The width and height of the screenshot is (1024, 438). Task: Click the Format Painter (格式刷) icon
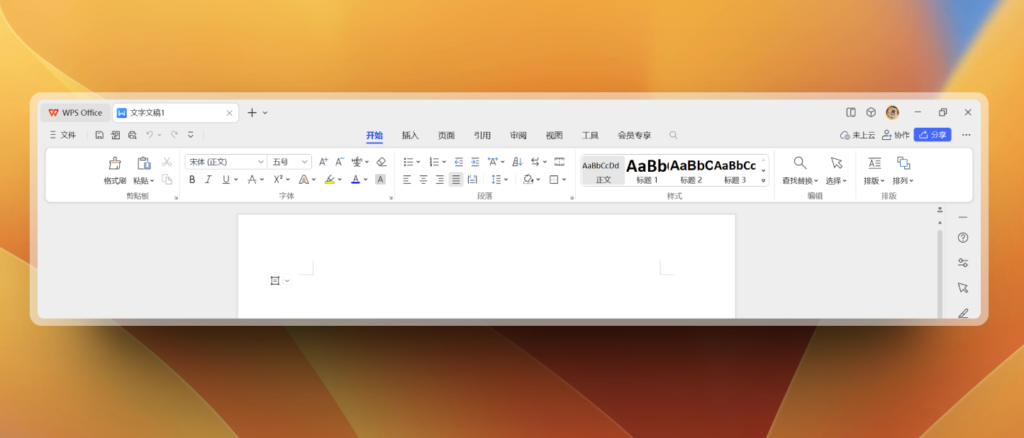[x=115, y=163]
